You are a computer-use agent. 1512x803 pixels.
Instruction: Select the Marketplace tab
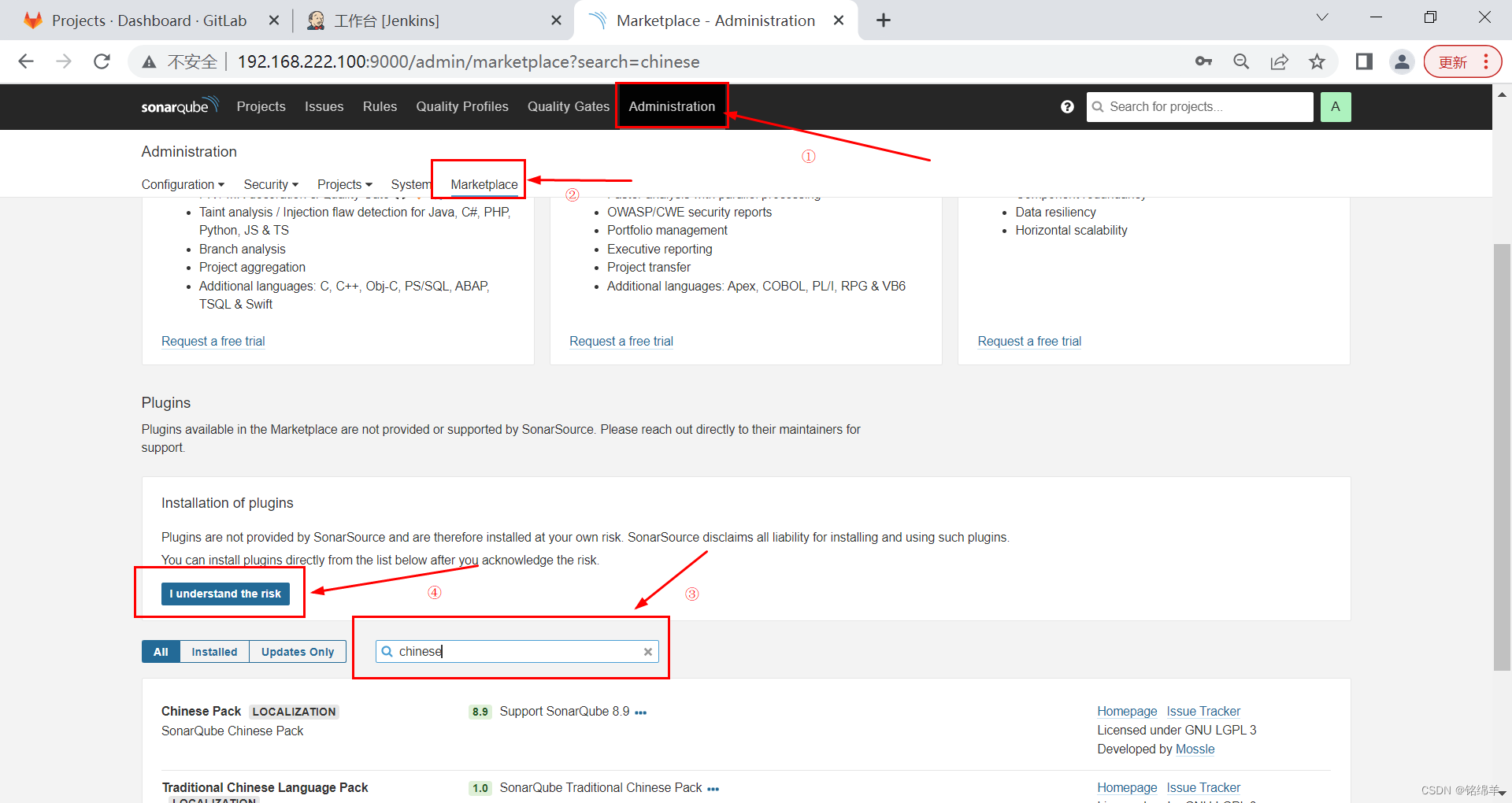(484, 184)
